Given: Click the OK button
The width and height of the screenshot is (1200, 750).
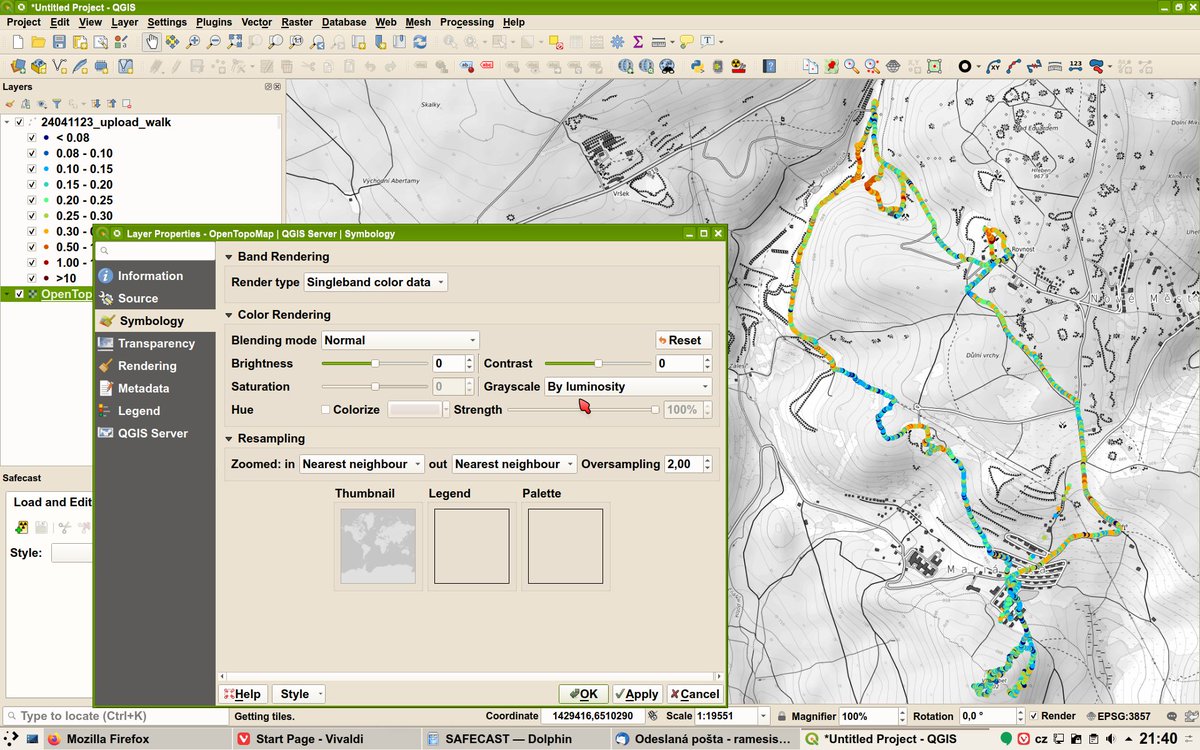Looking at the screenshot, I should pyautogui.click(x=583, y=694).
